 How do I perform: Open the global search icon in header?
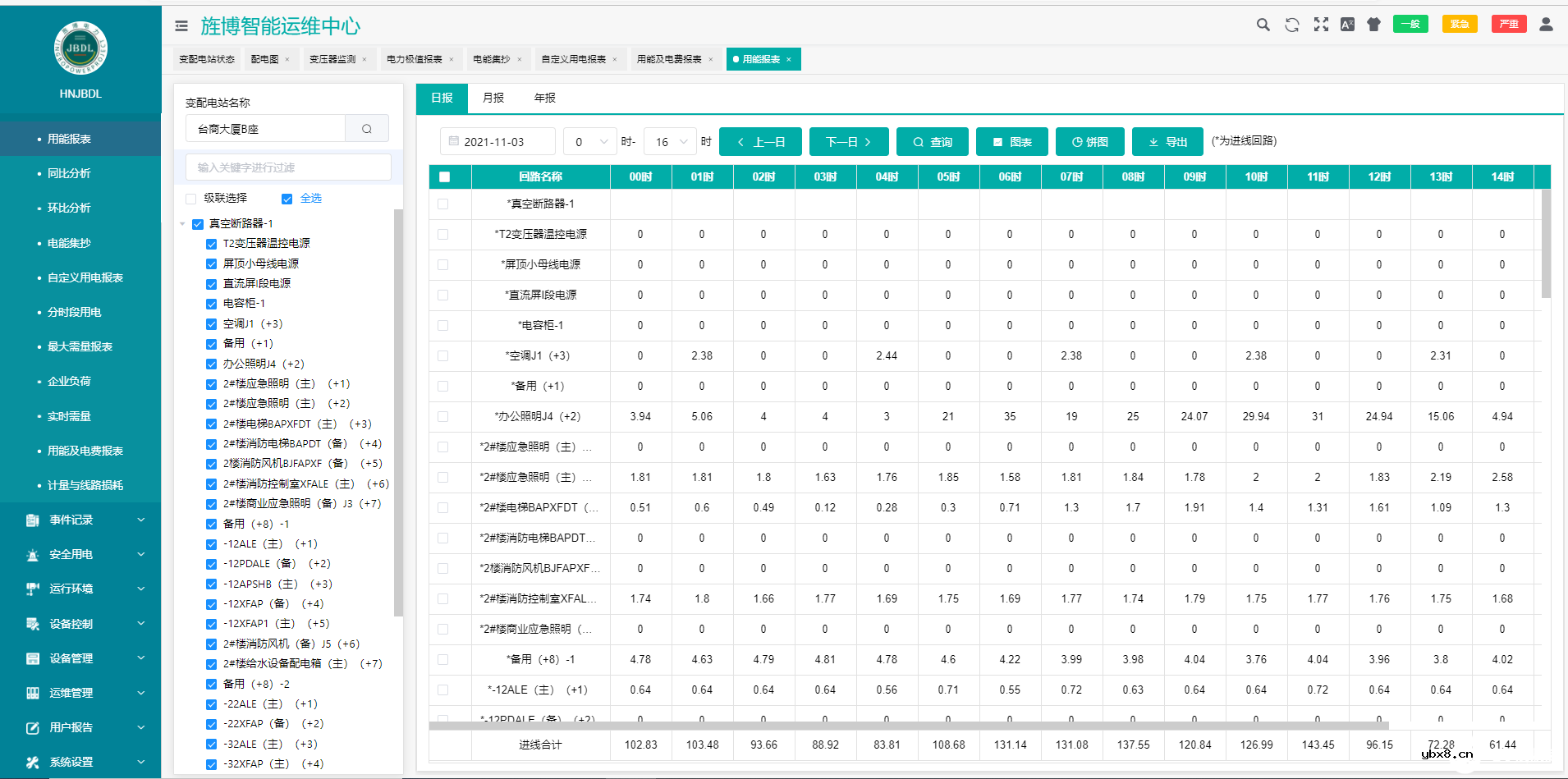(x=1263, y=25)
